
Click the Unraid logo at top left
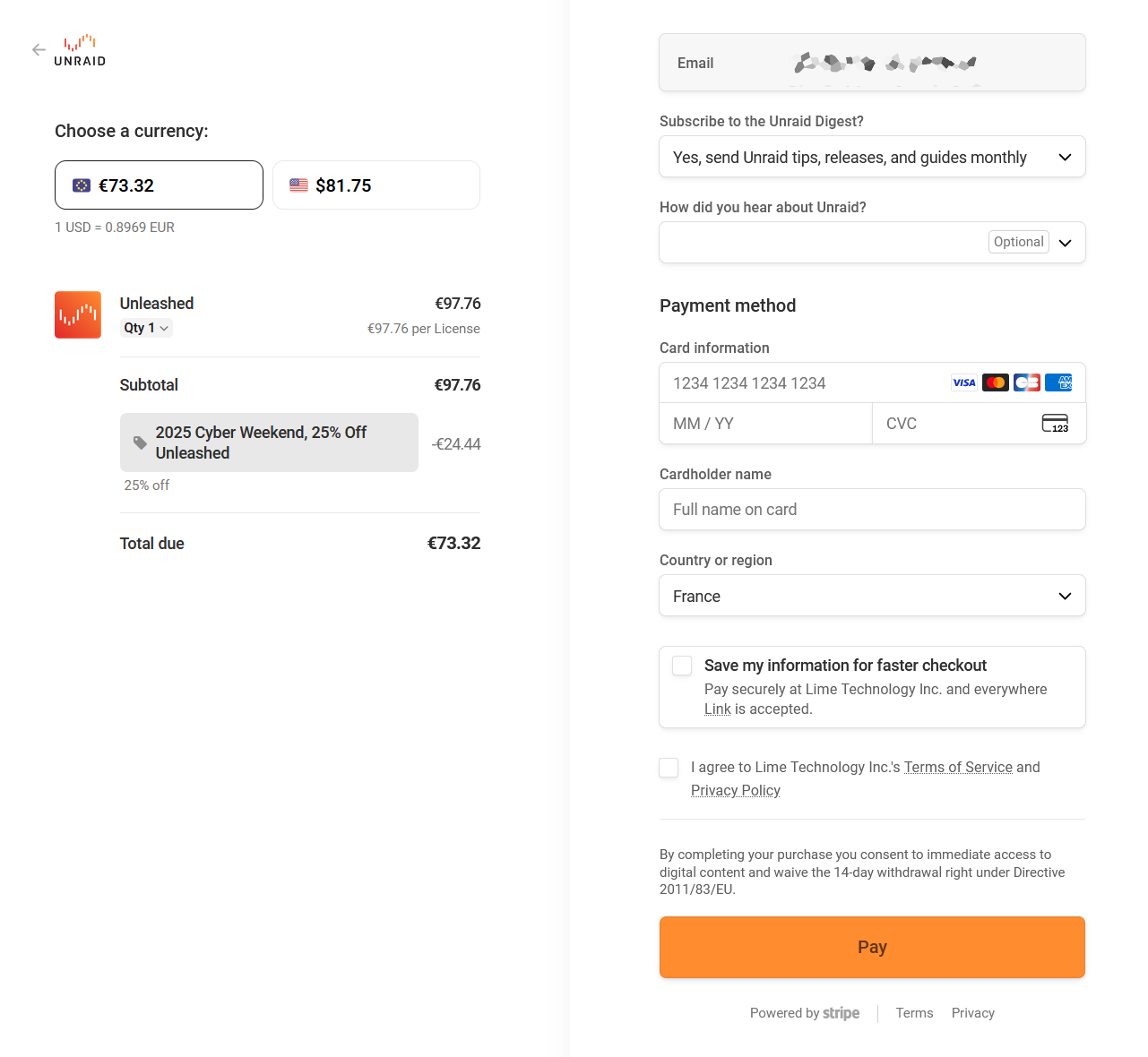80,51
